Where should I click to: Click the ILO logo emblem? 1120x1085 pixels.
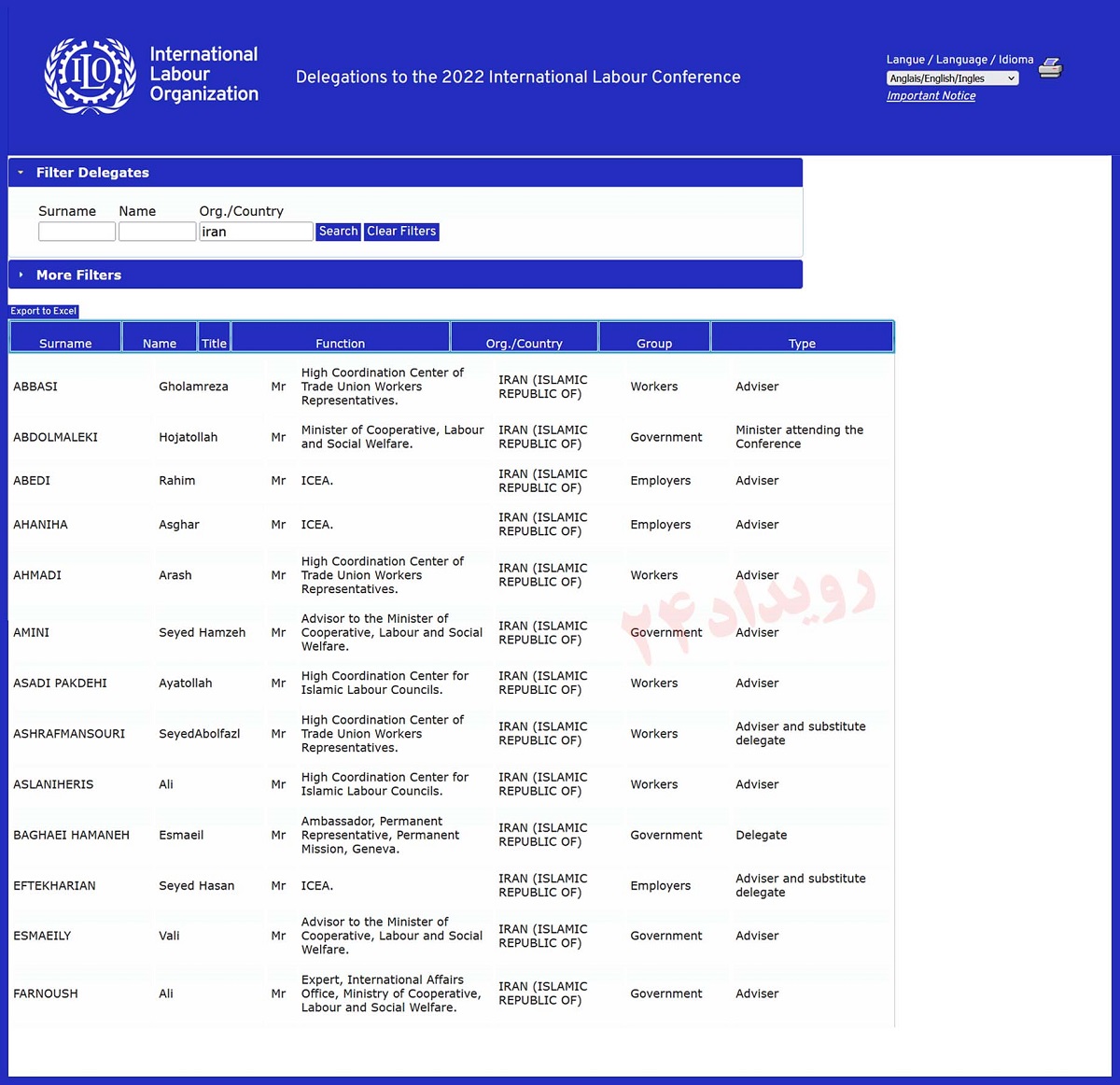point(90,76)
